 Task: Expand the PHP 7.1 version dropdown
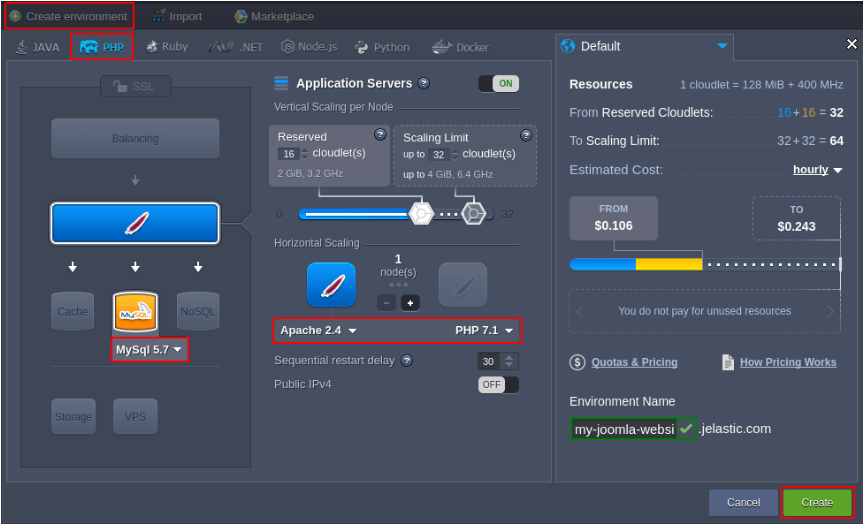[x=485, y=330]
